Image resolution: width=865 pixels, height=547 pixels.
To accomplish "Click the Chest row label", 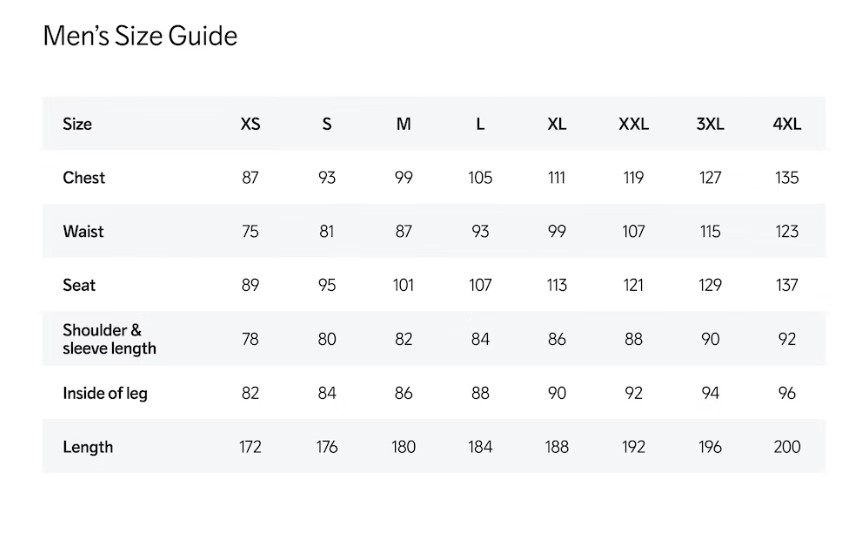I will coord(84,178).
